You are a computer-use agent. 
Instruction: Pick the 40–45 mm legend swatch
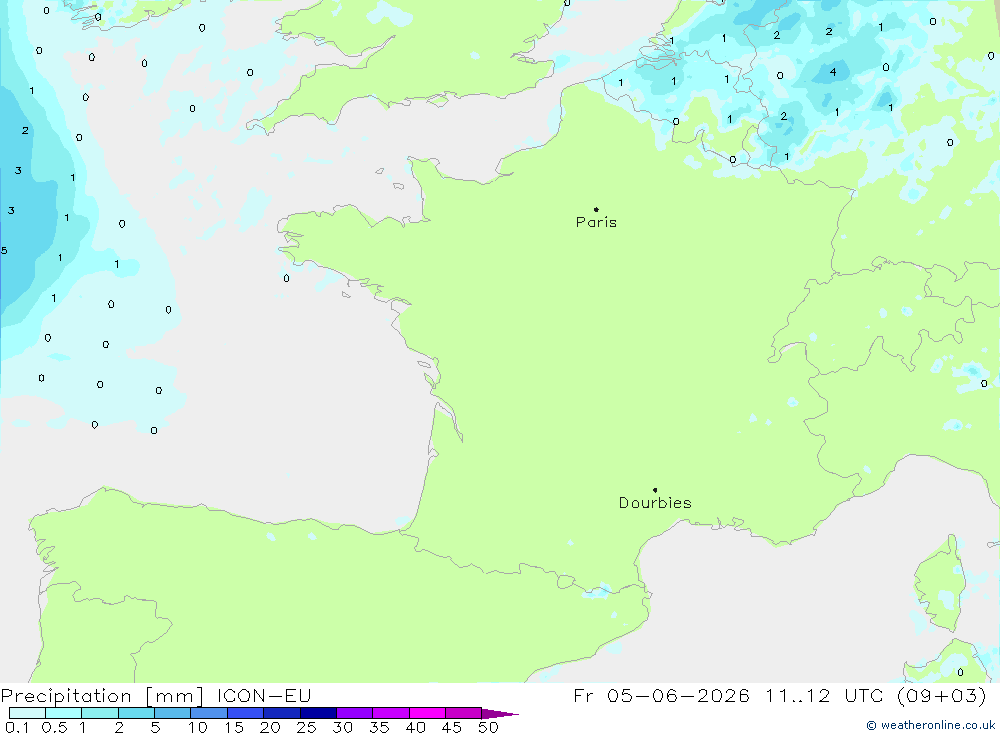coord(427,713)
